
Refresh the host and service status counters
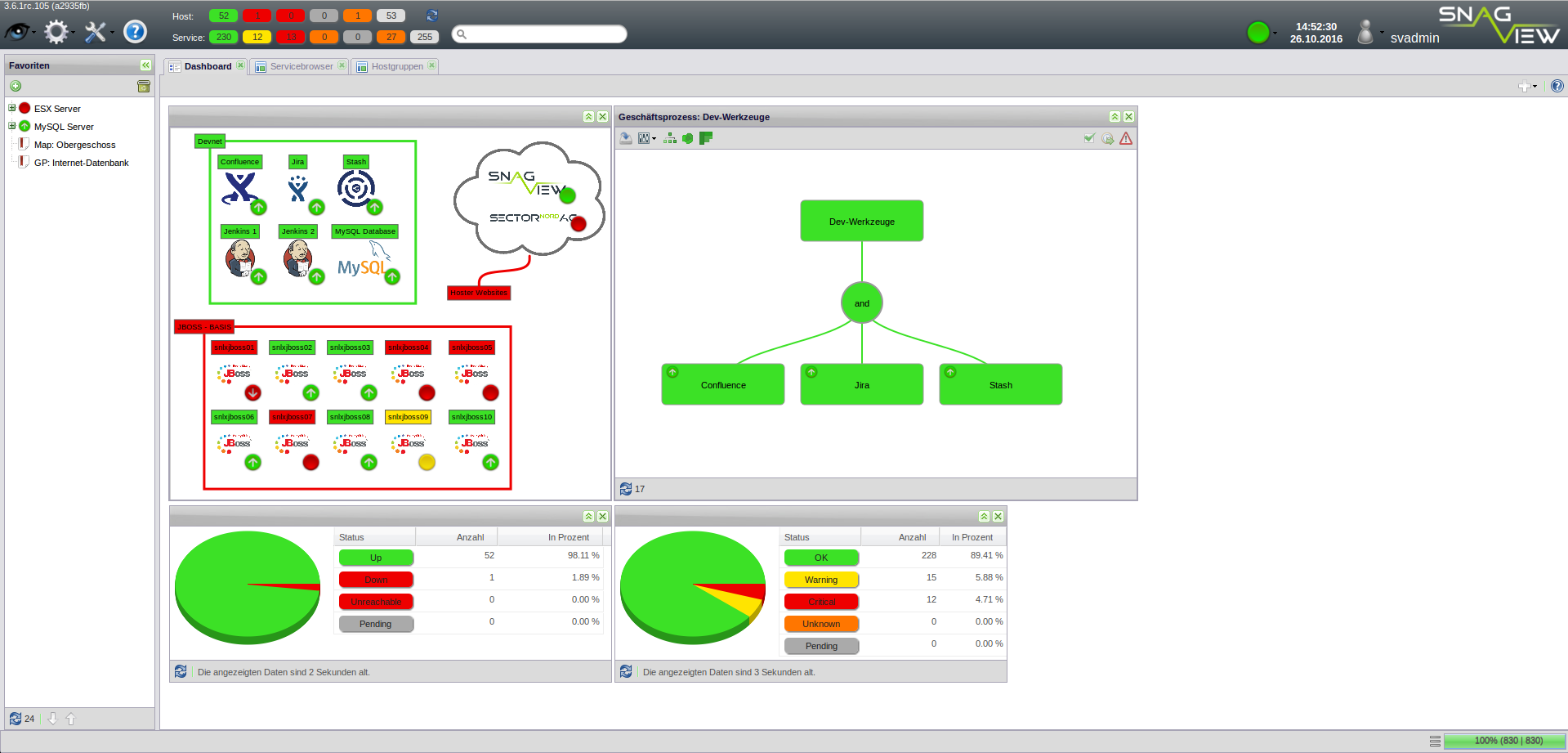(x=432, y=16)
